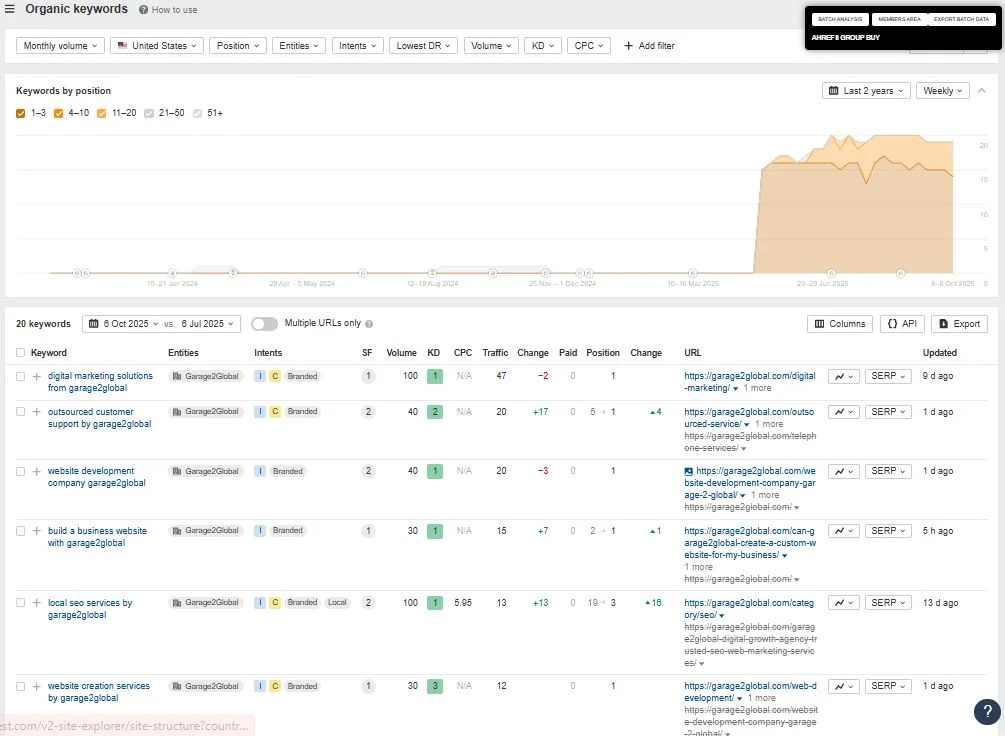The width and height of the screenshot is (1005, 736).
Task: Toggle the 4–10 position checkbox
Action: point(58,113)
